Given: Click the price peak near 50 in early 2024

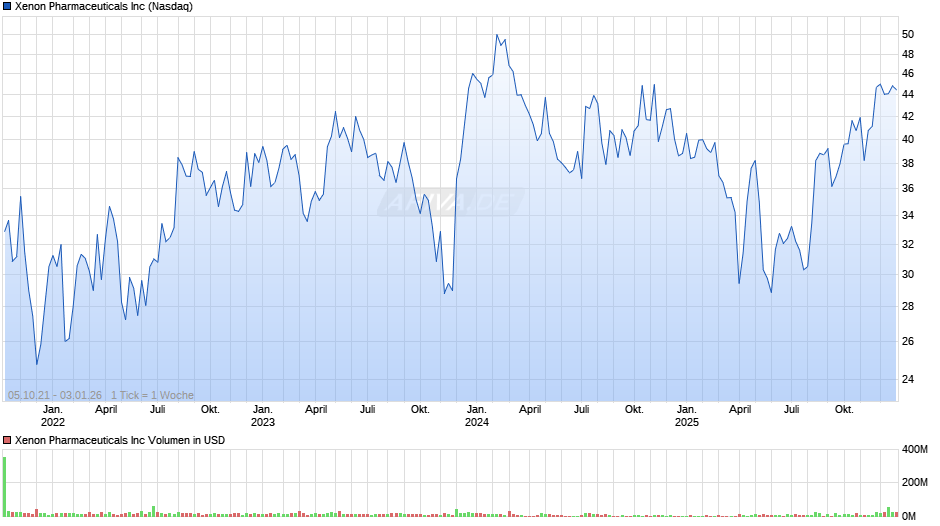Looking at the screenshot, I should click(497, 35).
